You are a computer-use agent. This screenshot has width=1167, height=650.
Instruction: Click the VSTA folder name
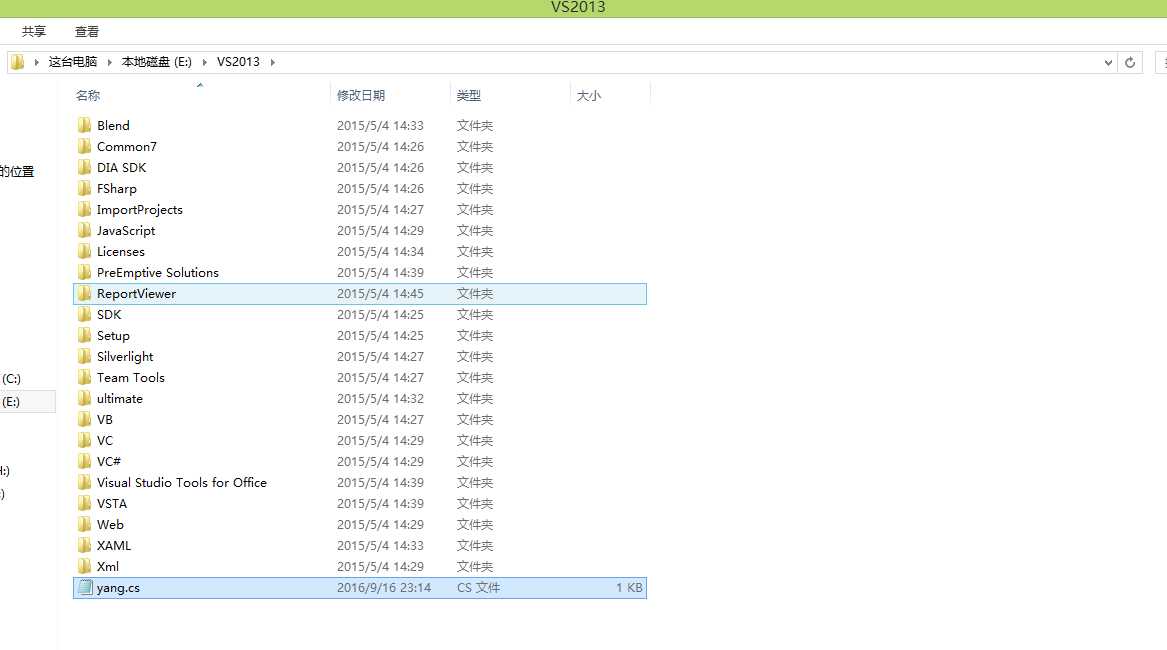(x=112, y=503)
